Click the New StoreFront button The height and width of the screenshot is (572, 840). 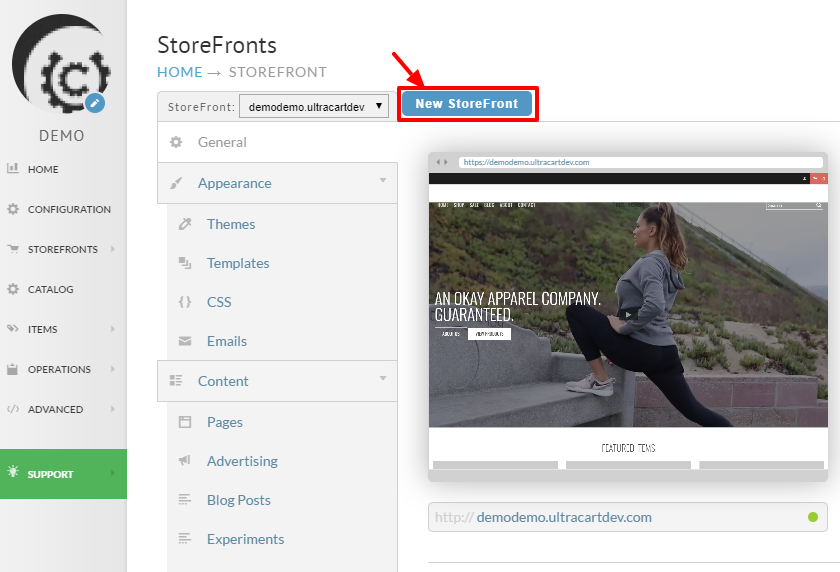[467, 103]
